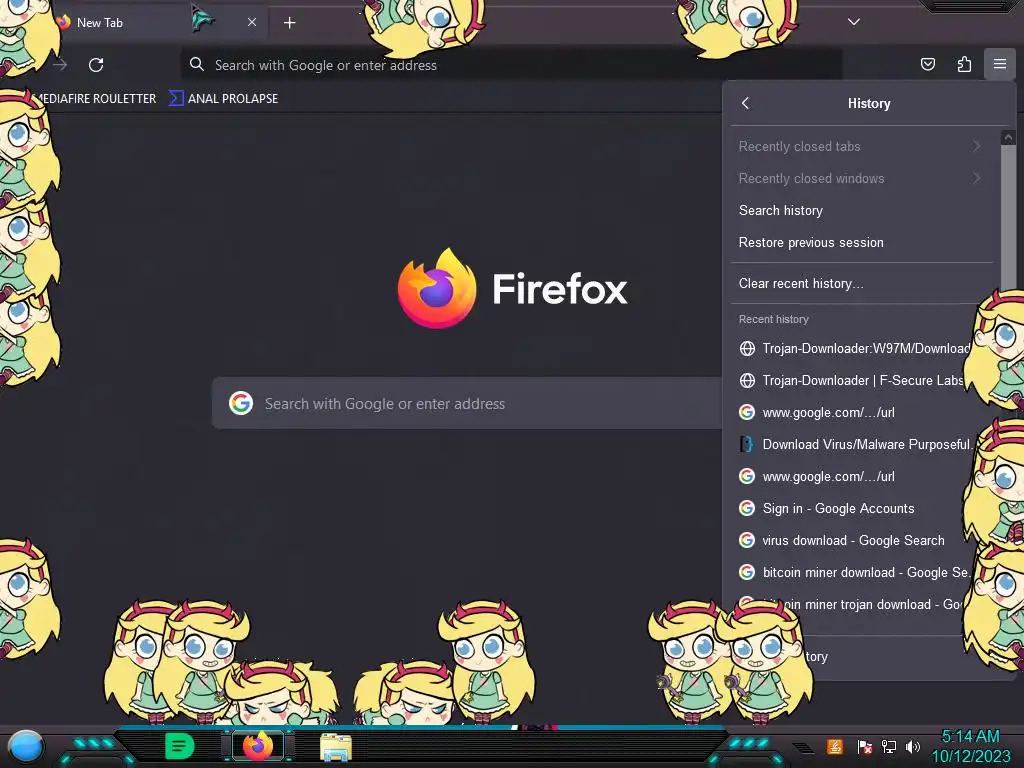Click the homepage Google search box

click(467, 404)
